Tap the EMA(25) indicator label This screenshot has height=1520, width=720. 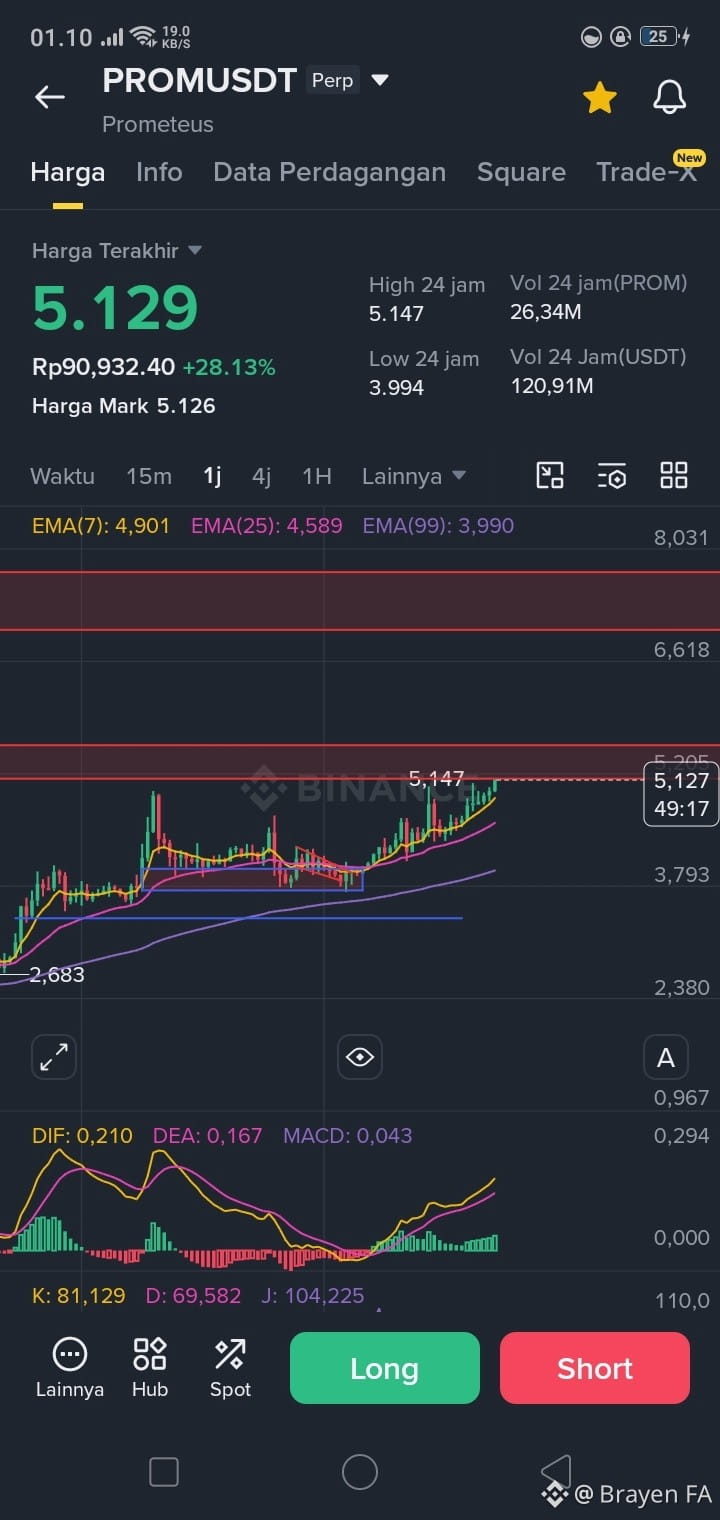coord(267,525)
